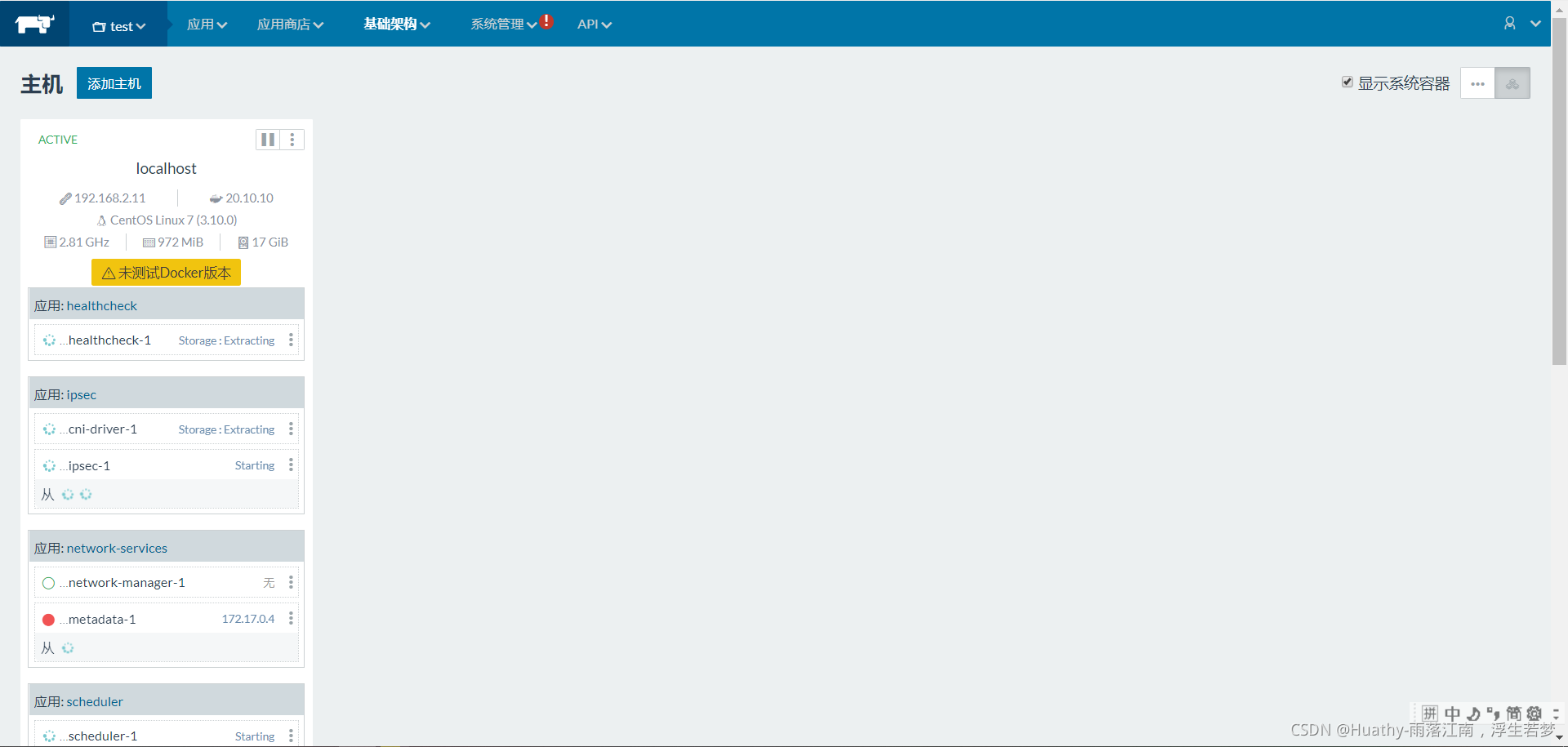The height and width of the screenshot is (747, 1568).
Task: Expand the user account chevron
Action: [x=1536, y=24]
